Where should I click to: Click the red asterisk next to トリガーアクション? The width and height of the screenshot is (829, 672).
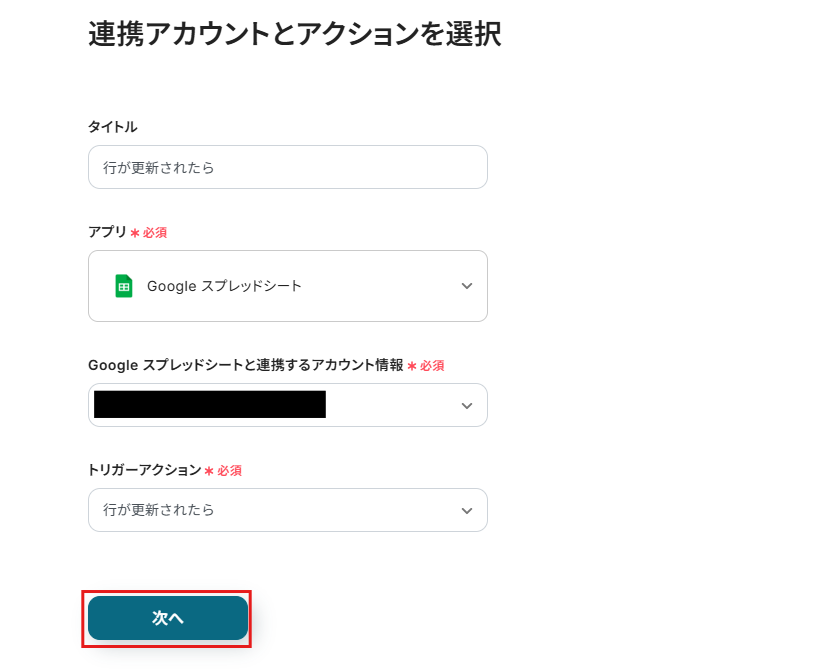(x=209, y=471)
